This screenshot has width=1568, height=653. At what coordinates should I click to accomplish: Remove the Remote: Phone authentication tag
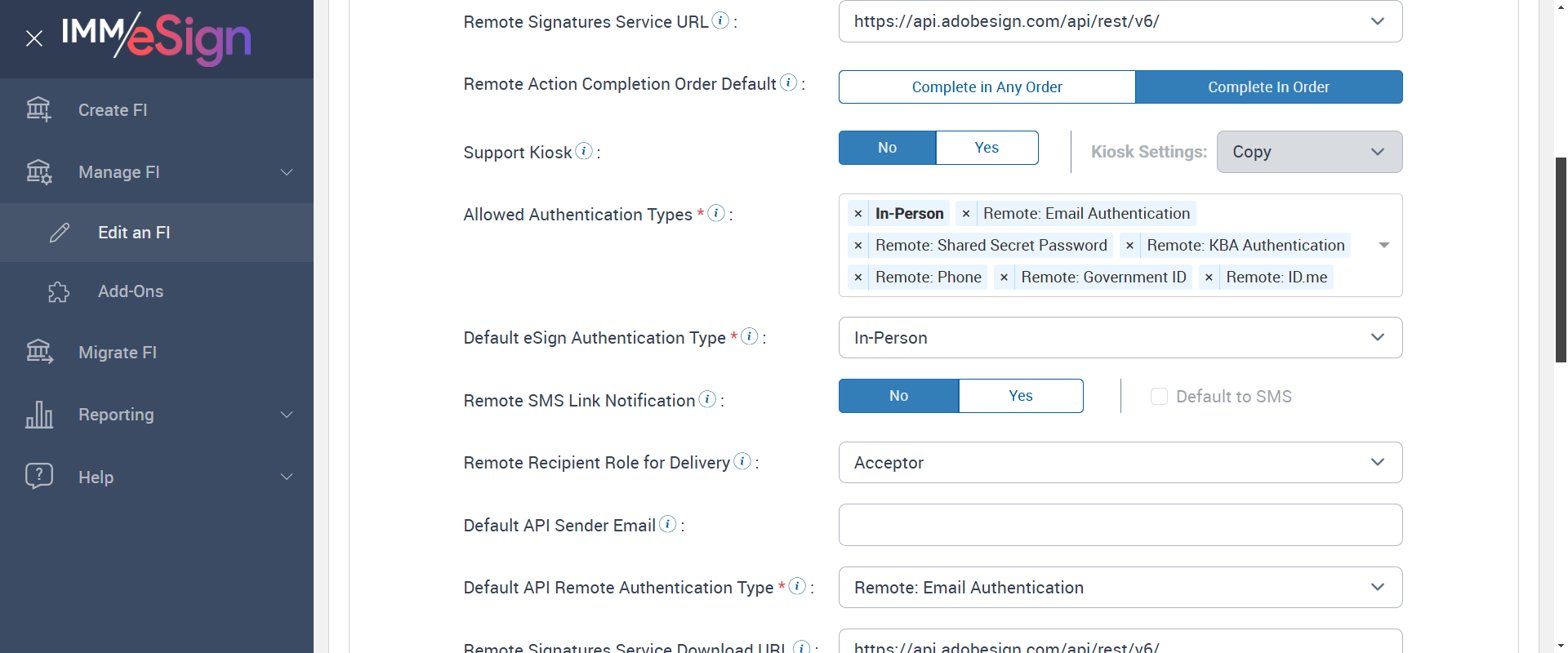coord(858,278)
